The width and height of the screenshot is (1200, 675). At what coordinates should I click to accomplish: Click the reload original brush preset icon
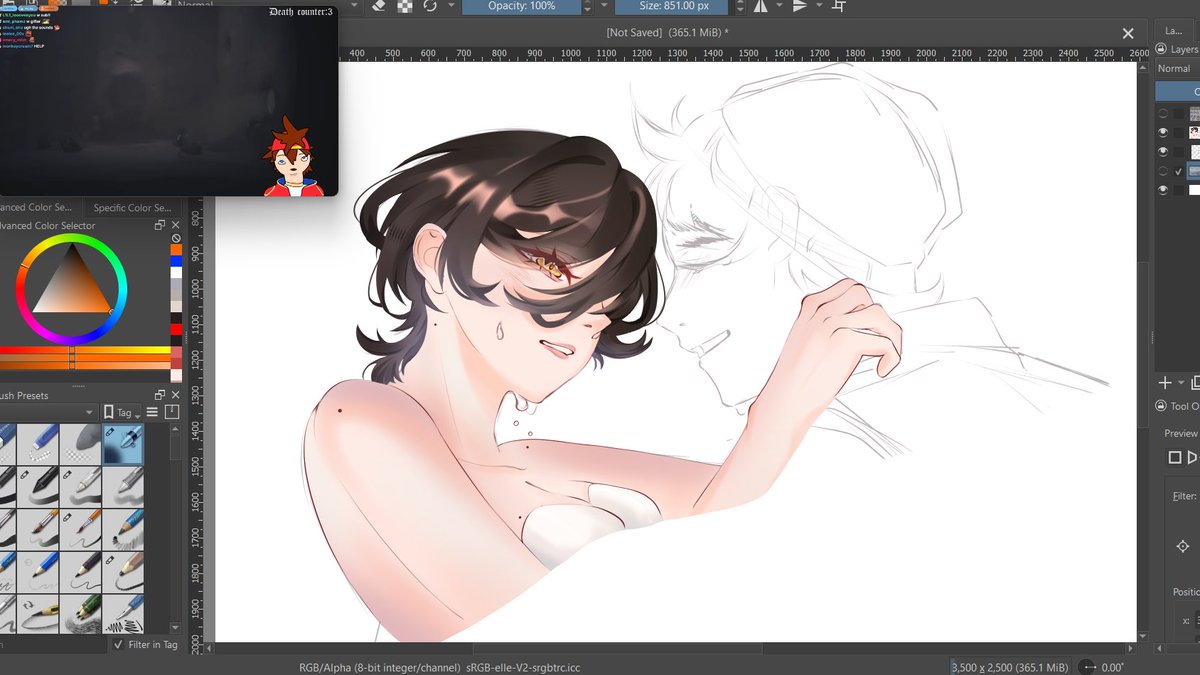click(430, 6)
